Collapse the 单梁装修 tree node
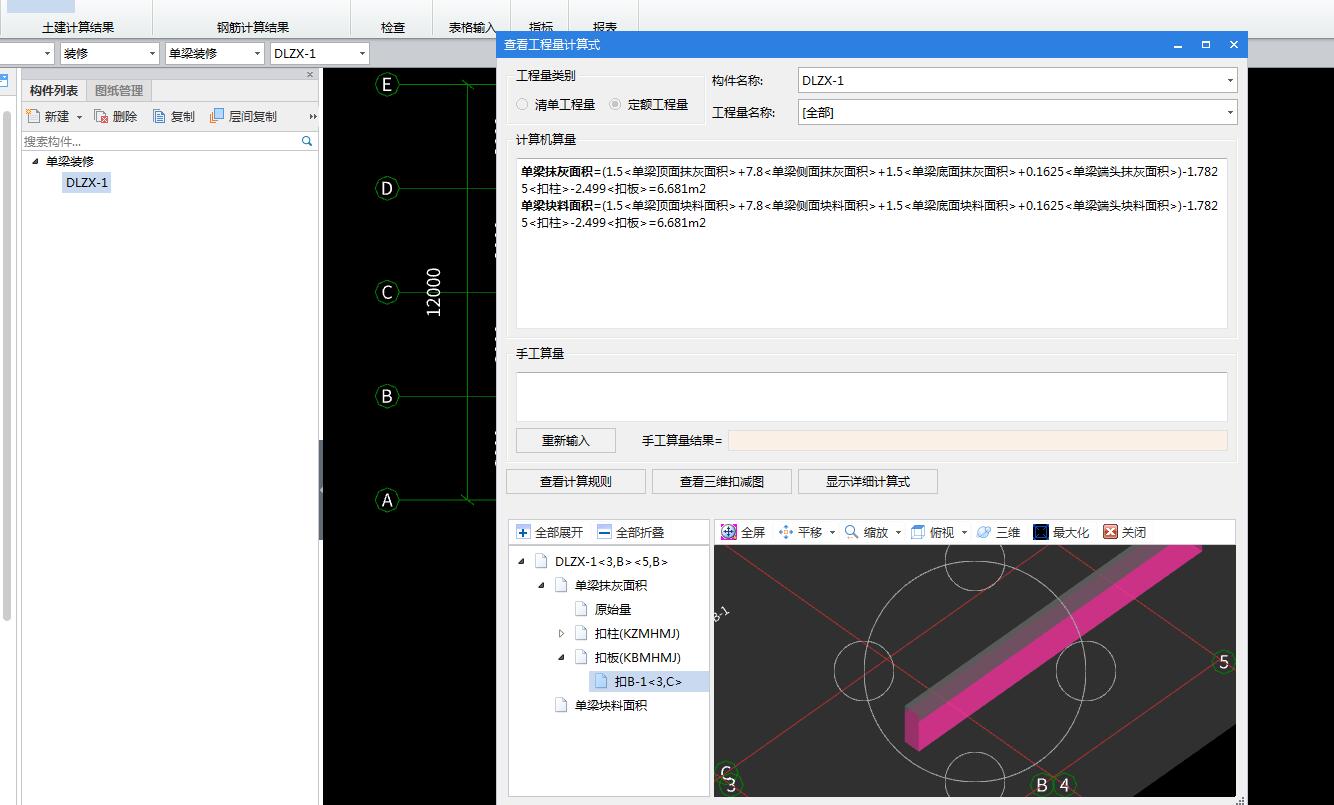This screenshot has width=1334, height=805. tap(36, 161)
